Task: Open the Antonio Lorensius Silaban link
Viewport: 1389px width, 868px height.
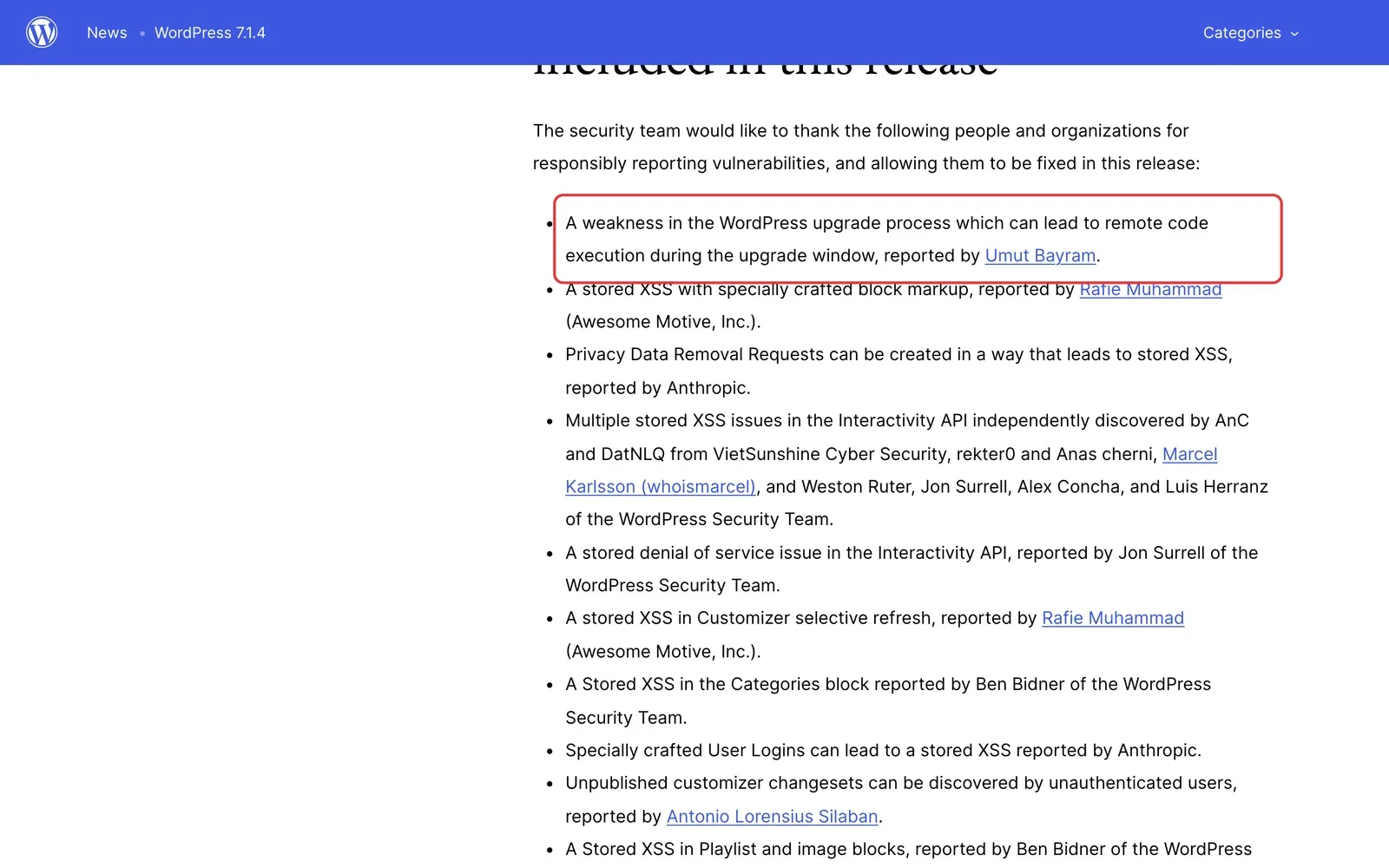Action: [773, 816]
